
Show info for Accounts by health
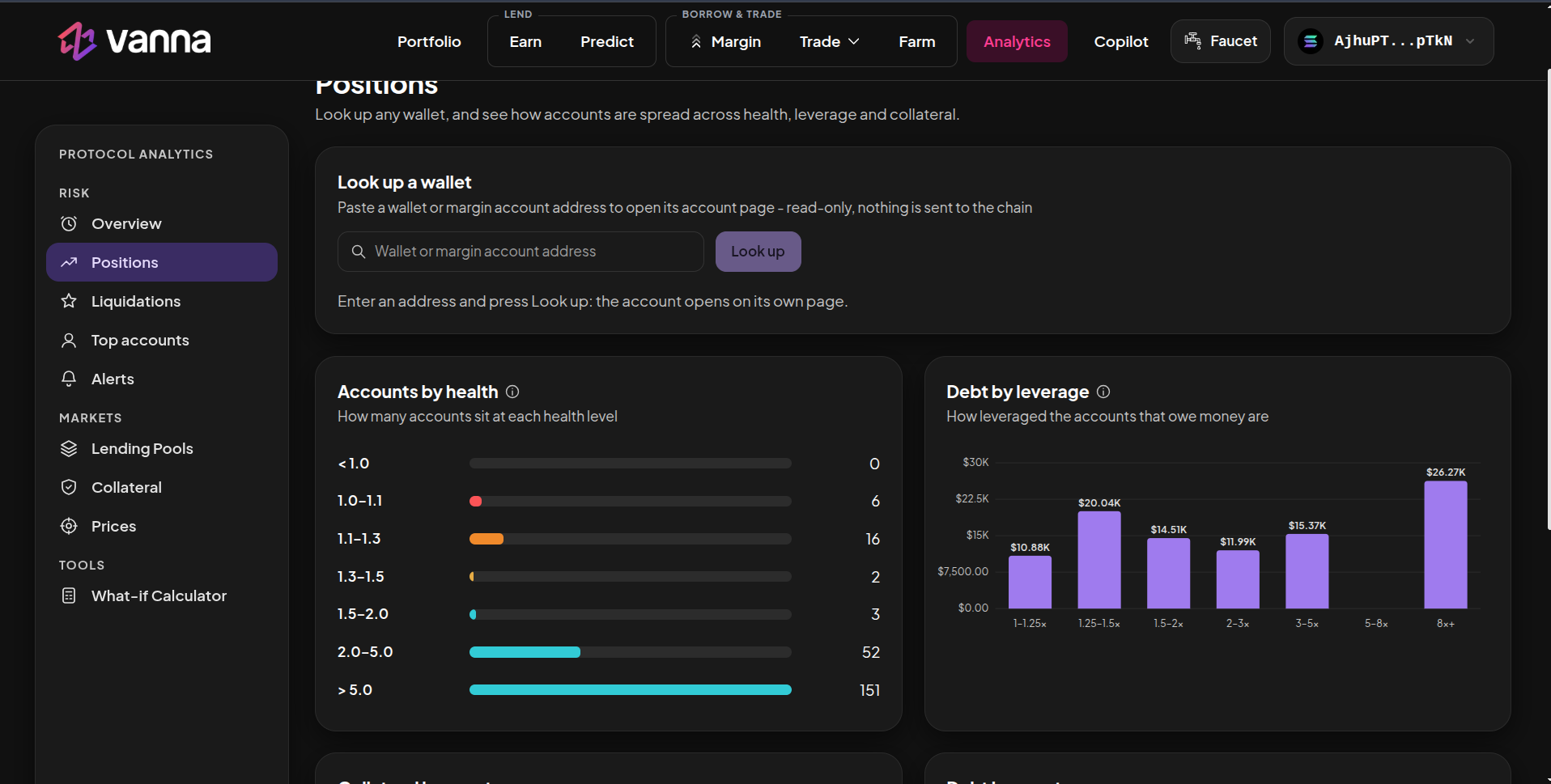click(x=512, y=392)
